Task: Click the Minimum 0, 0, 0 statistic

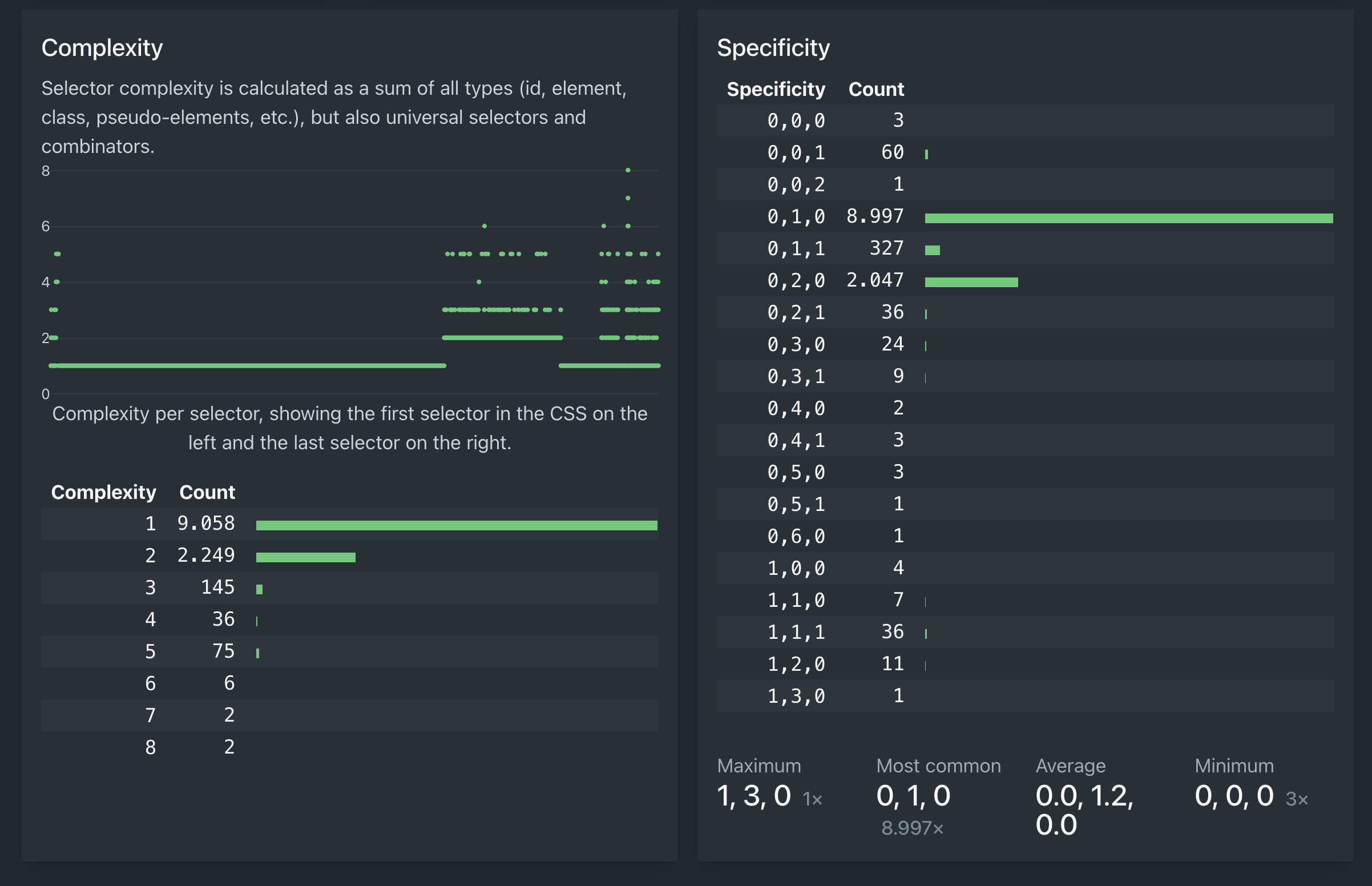Action: tap(1234, 796)
